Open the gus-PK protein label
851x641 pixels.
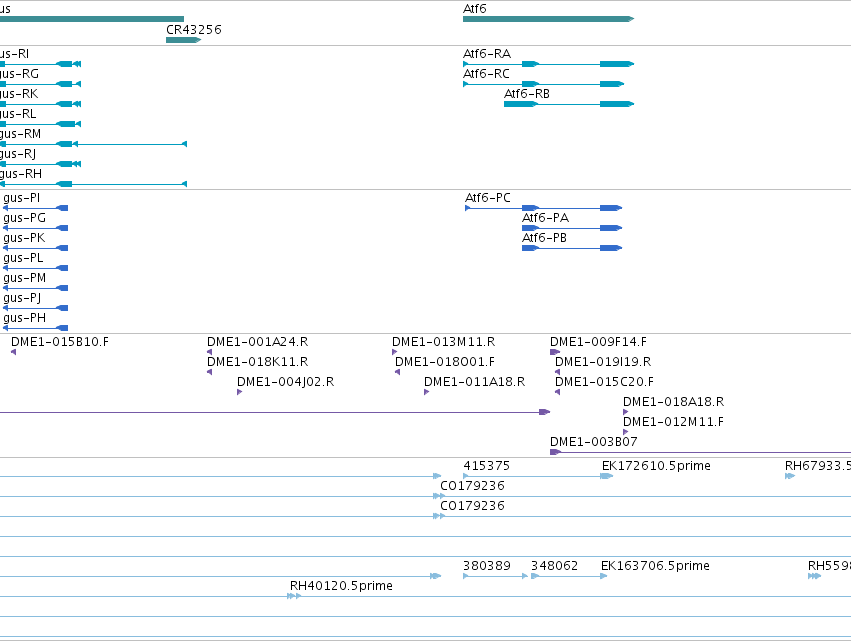[x=24, y=238]
